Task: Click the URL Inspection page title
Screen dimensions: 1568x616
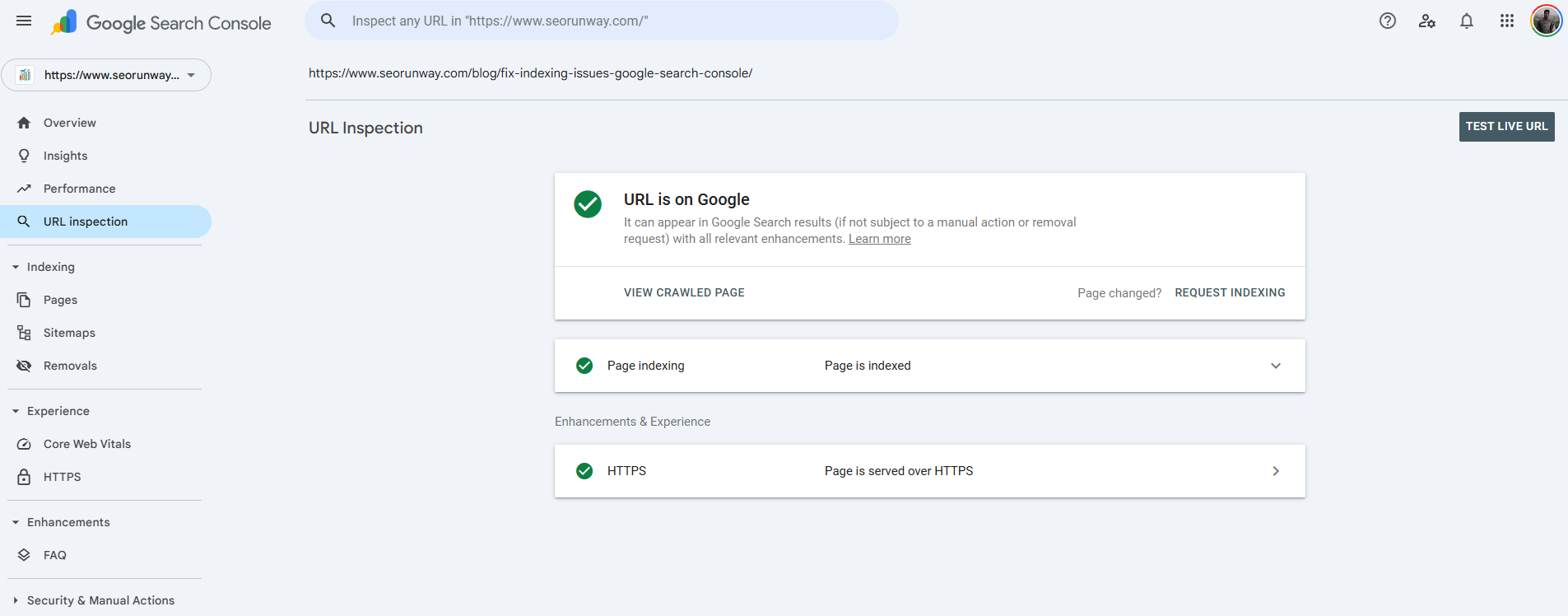Action: (x=365, y=128)
